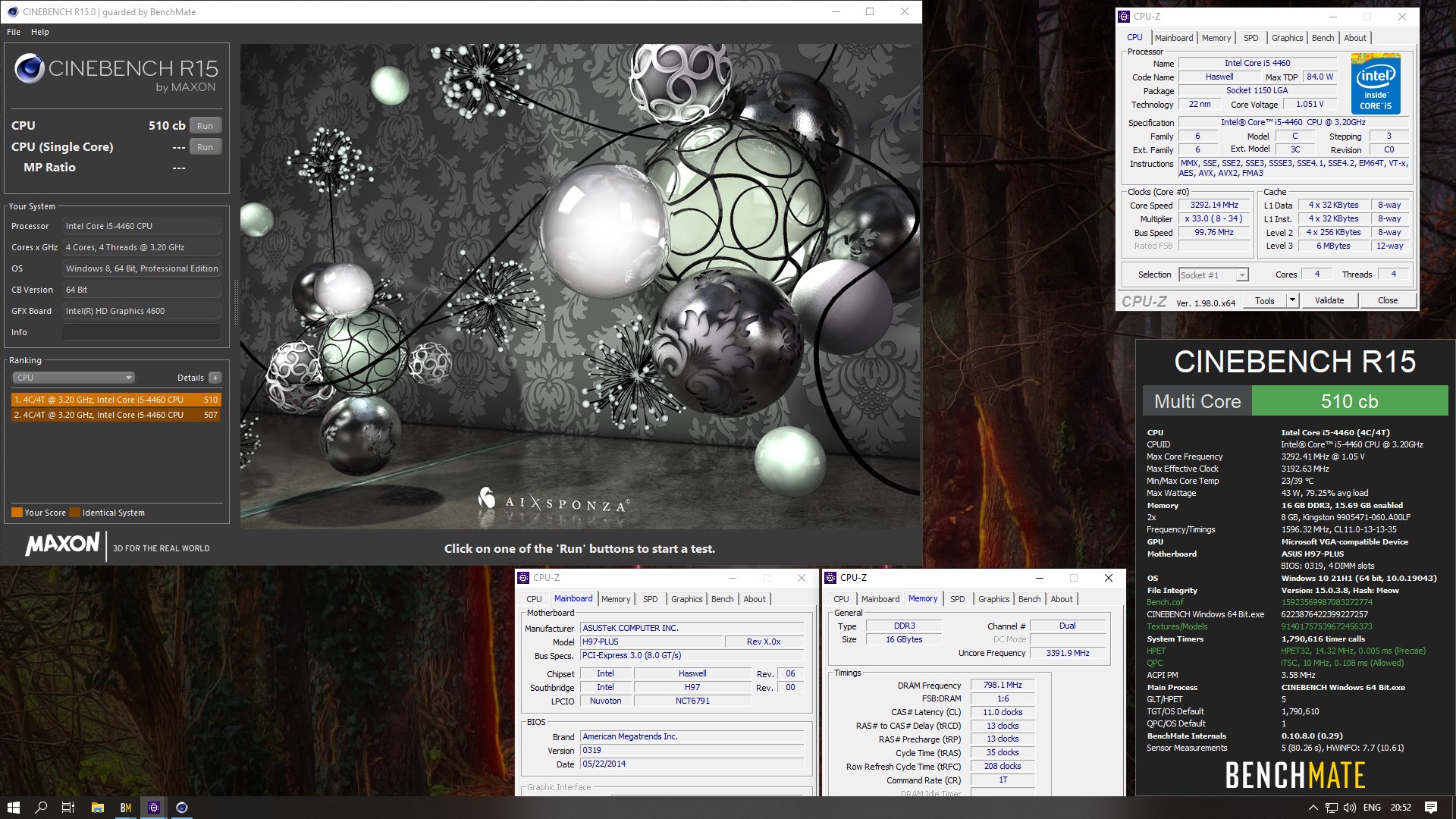Open CPU tab in Mainboard CPU-Z window
The height and width of the screenshot is (819, 1456).
tap(535, 599)
